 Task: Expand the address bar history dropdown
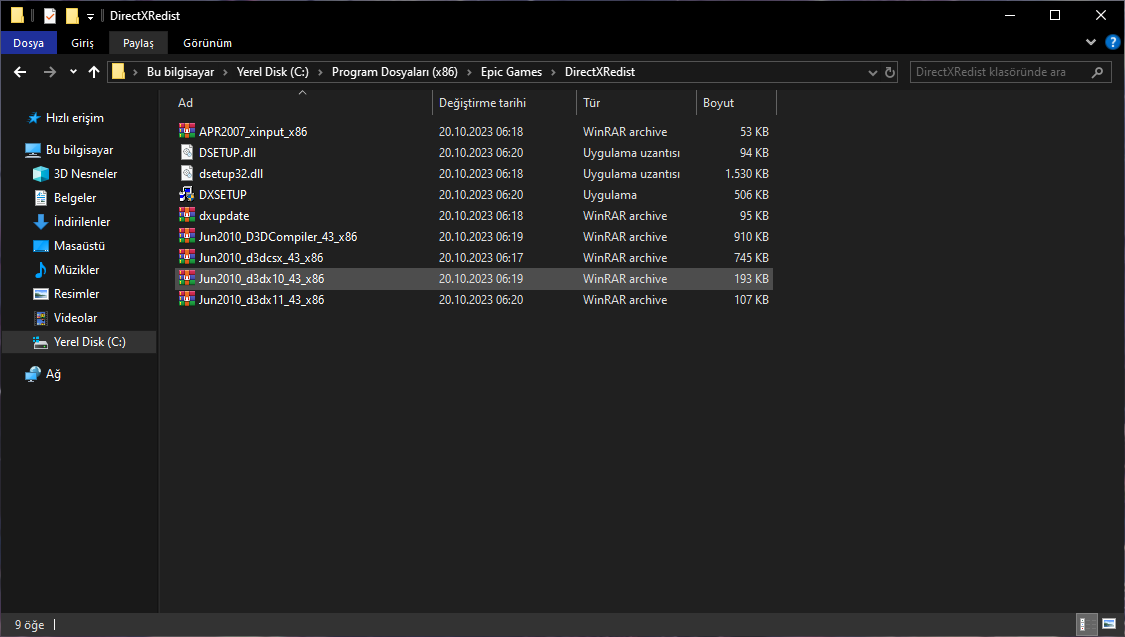tap(872, 72)
